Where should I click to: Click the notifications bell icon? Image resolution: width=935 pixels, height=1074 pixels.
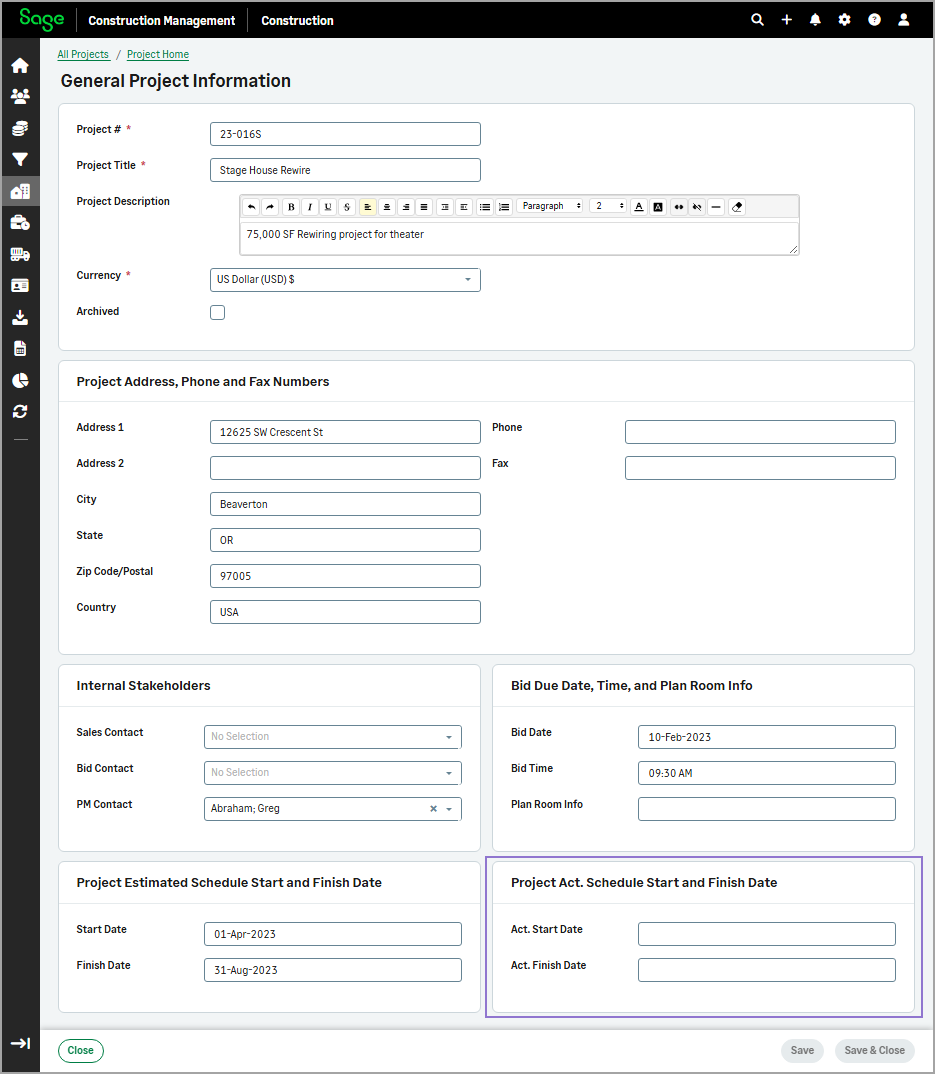coord(815,20)
